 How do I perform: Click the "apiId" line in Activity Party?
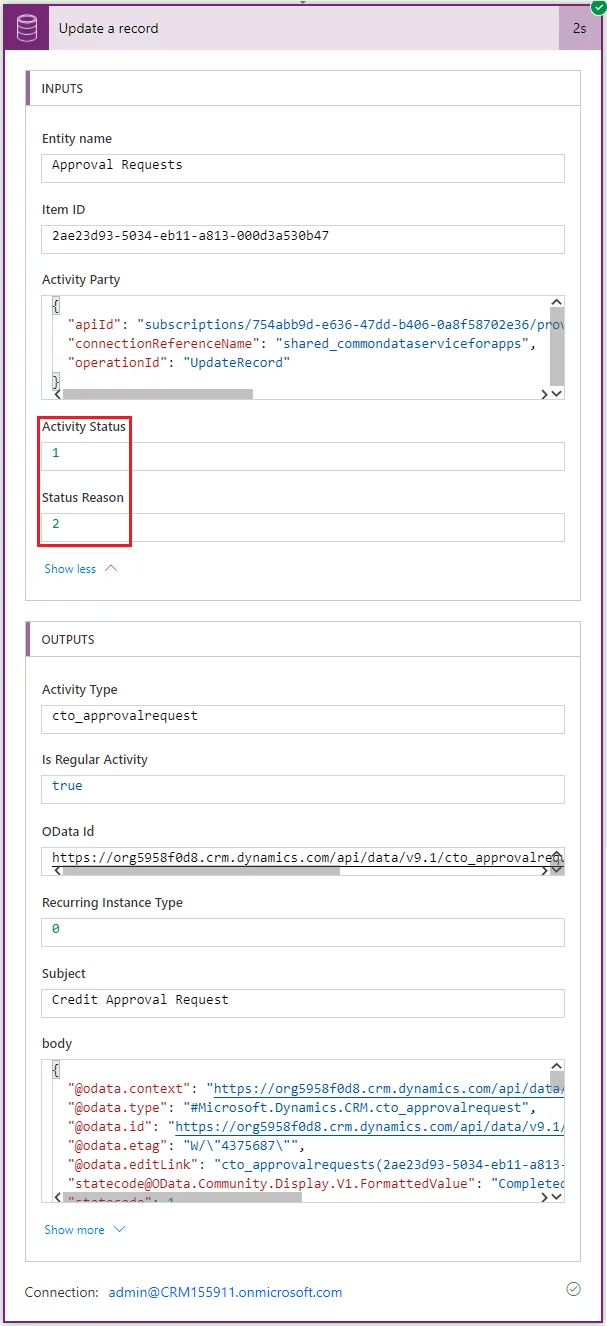coord(315,325)
